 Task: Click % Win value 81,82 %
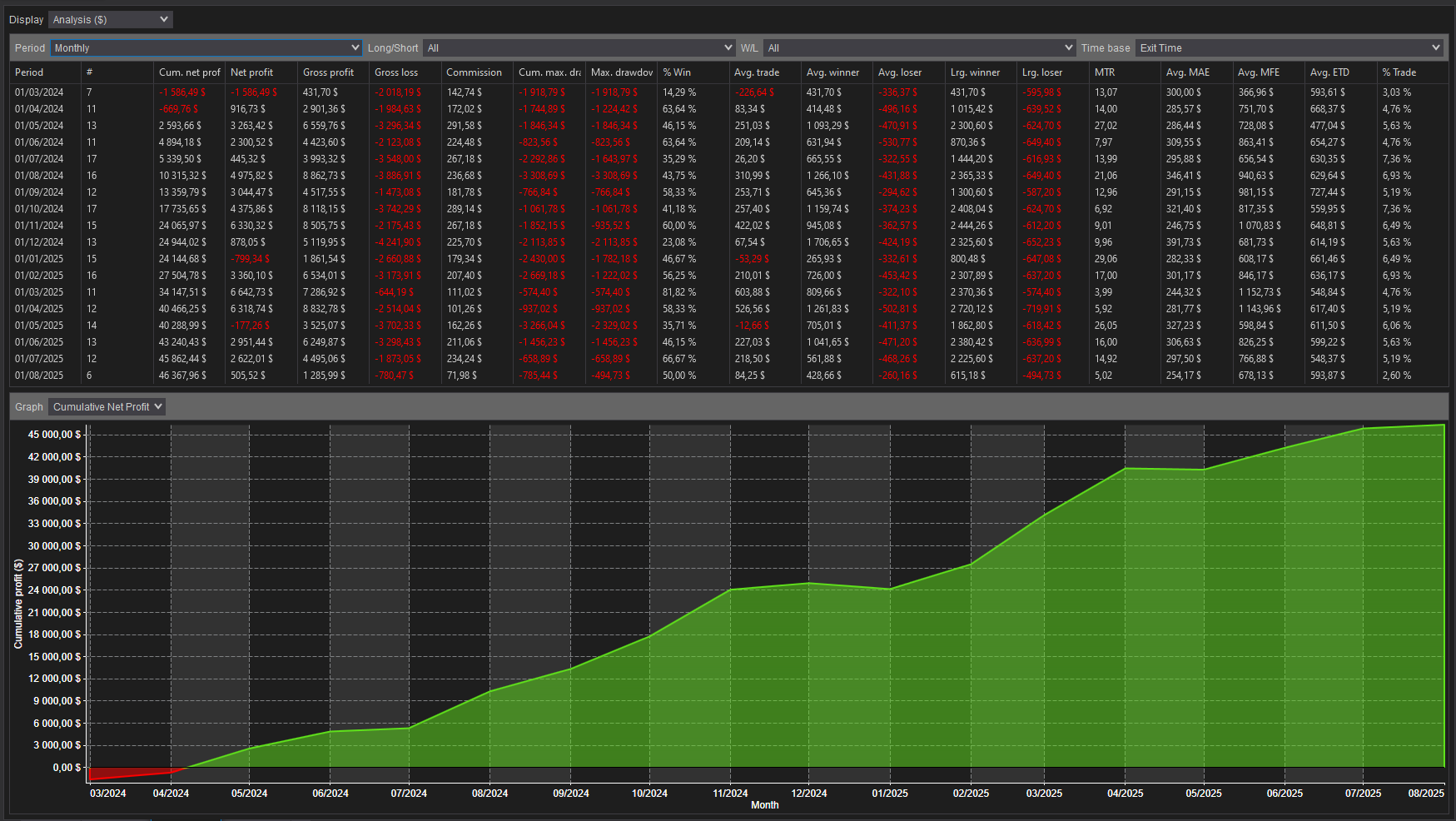[x=679, y=292]
